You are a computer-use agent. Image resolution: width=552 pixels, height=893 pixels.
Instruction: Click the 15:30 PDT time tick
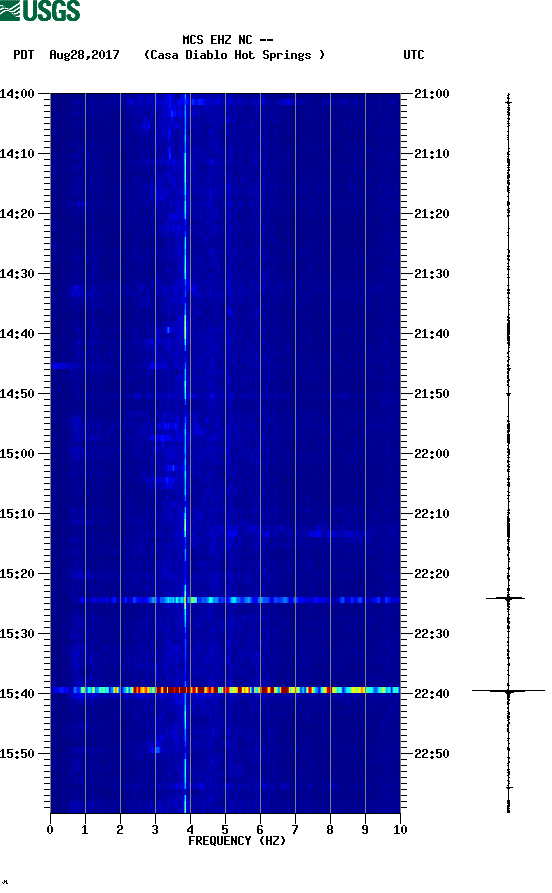click(17, 633)
